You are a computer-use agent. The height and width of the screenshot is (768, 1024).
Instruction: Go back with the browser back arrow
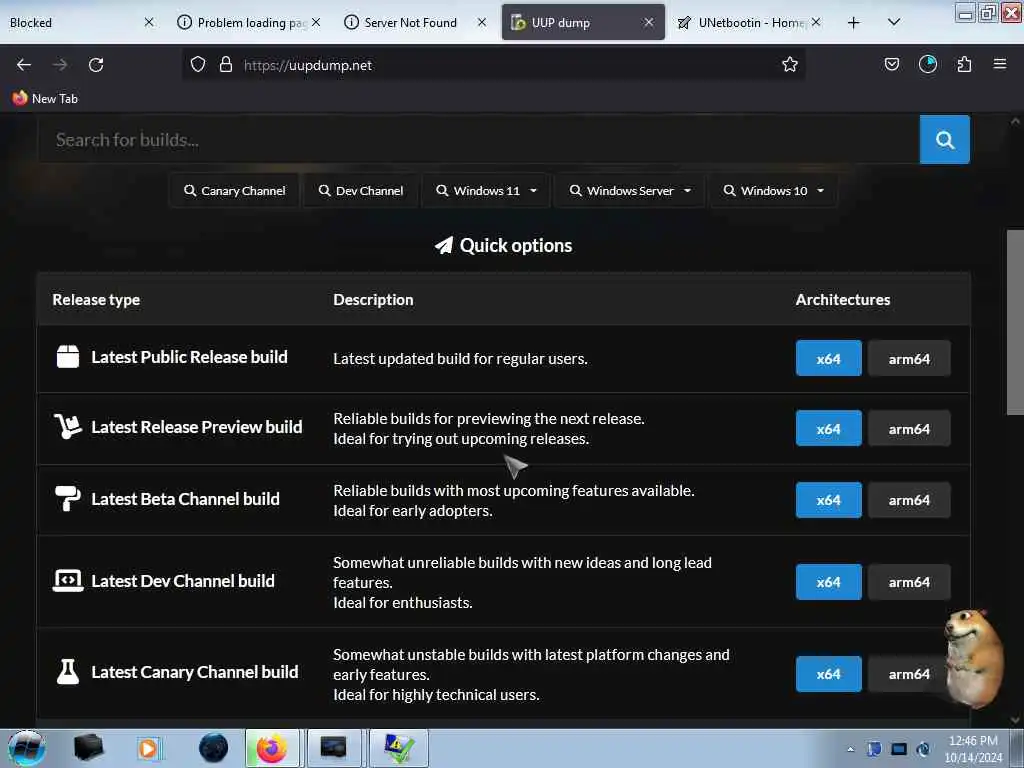pyautogui.click(x=24, y=65)
